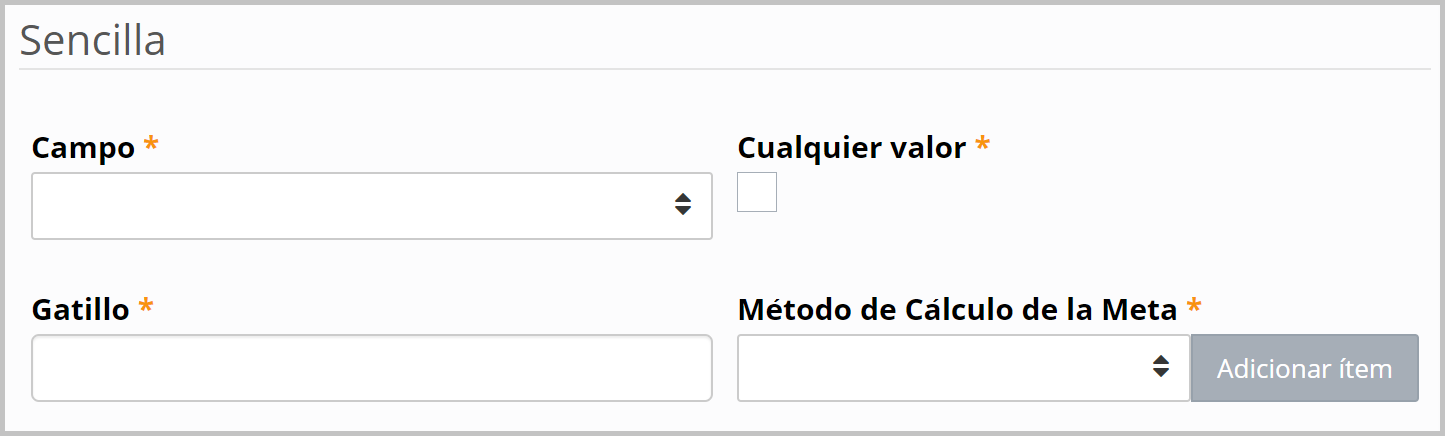Image resolution: width=1445 pixels, height=436 pixels.
Task: Click the Método de Cálculo de la Meta label
Action: click(957, 310)
